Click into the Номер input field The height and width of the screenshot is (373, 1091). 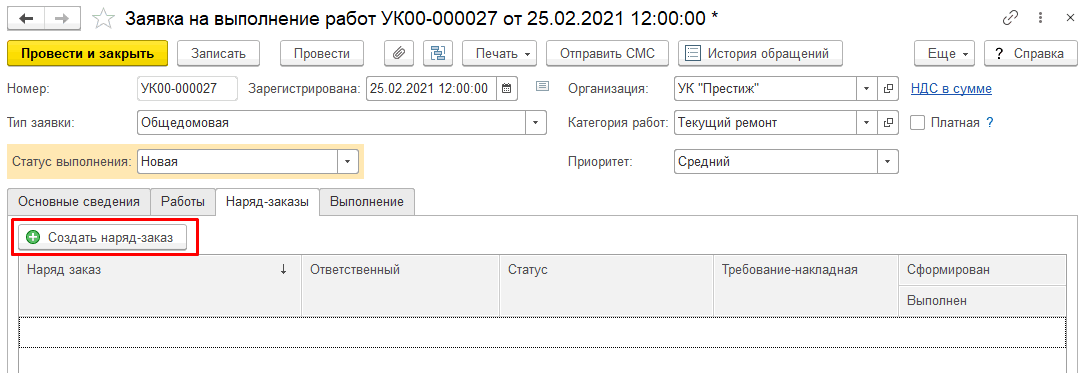[x=188, y=88]
